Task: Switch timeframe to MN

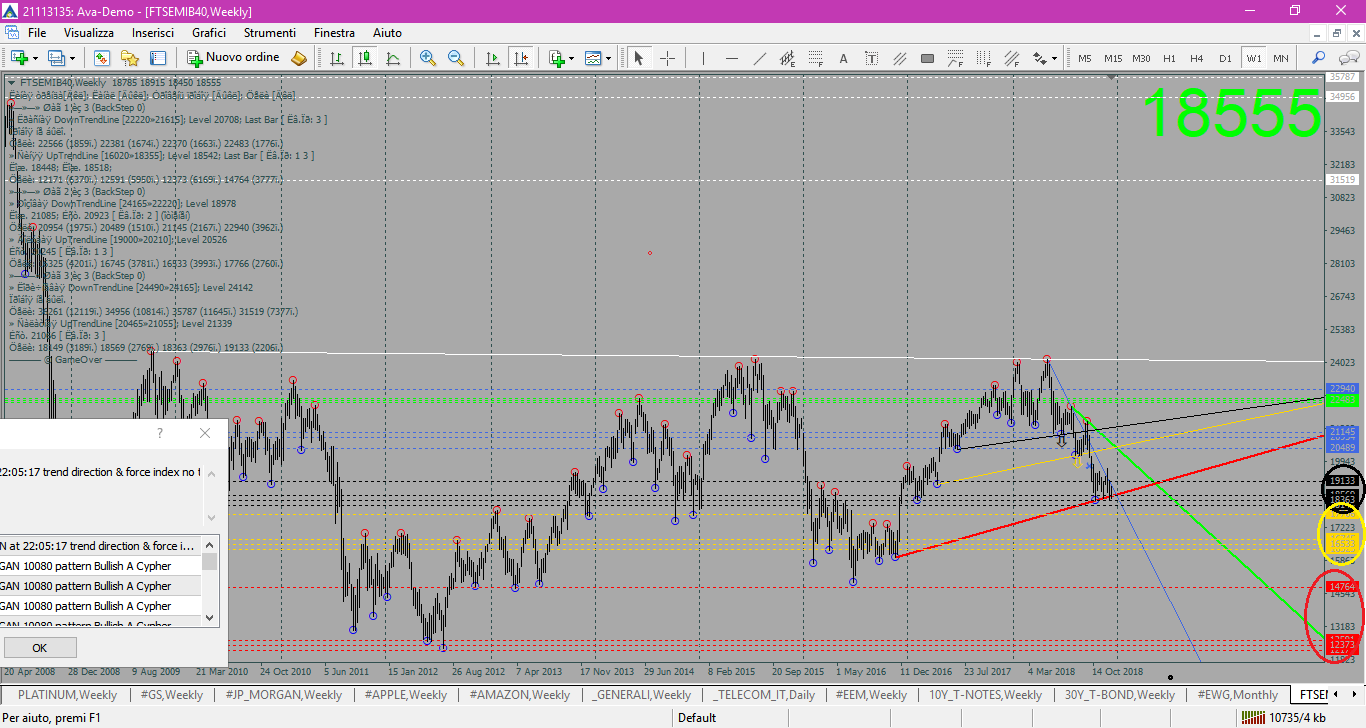Action: tap(1280, 58)
